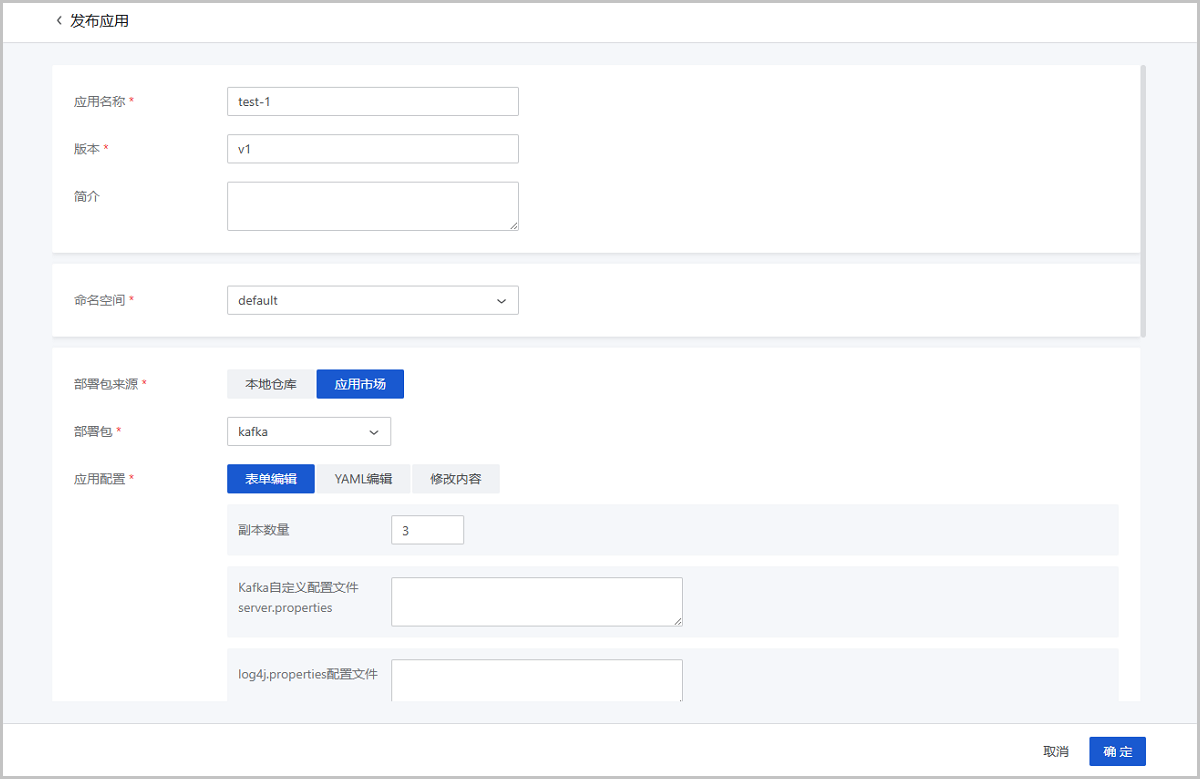Click the 副本数量 field with value 3

point(427,530)
